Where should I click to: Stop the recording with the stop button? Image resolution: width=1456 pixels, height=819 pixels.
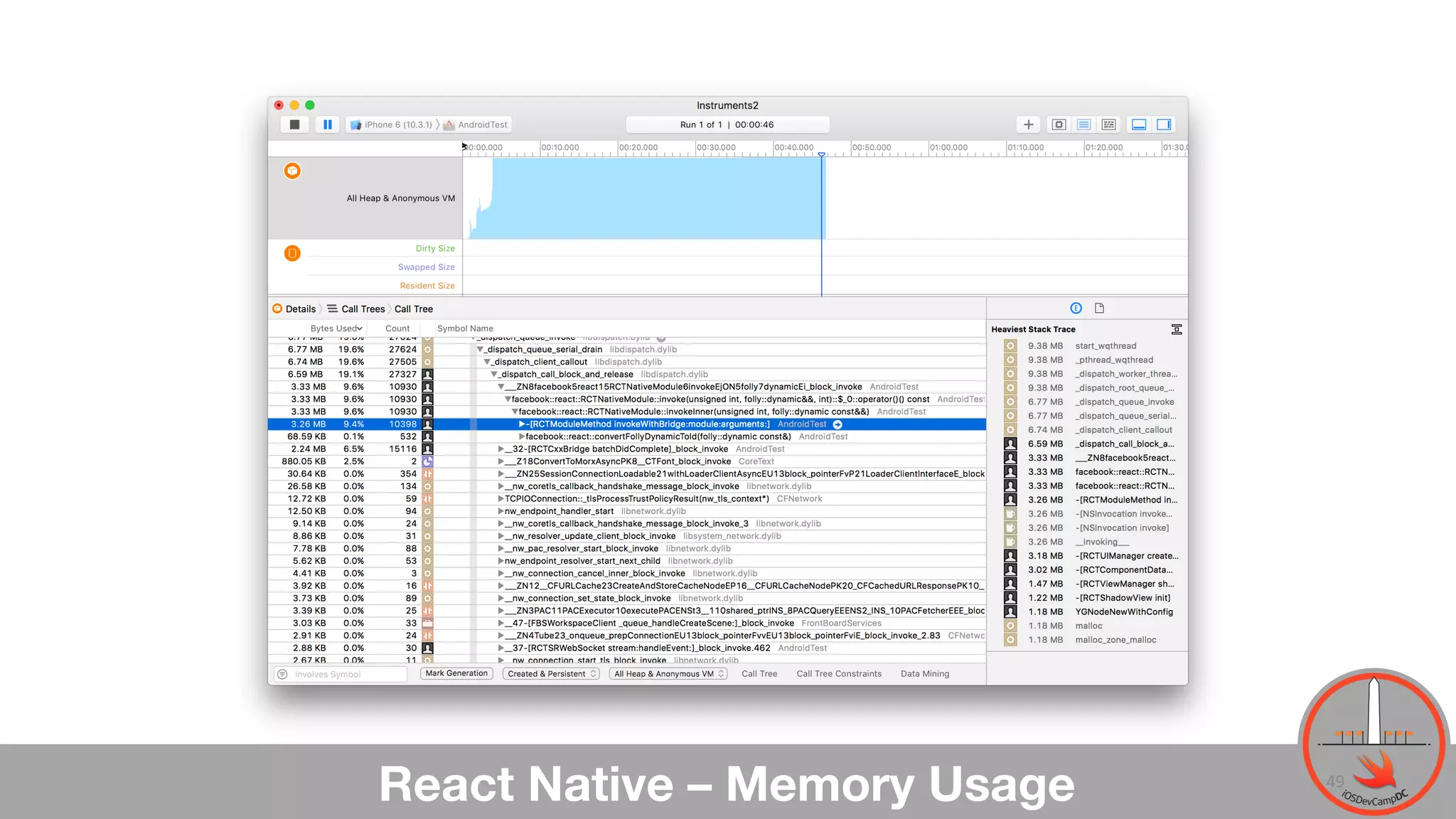[294, 124]
